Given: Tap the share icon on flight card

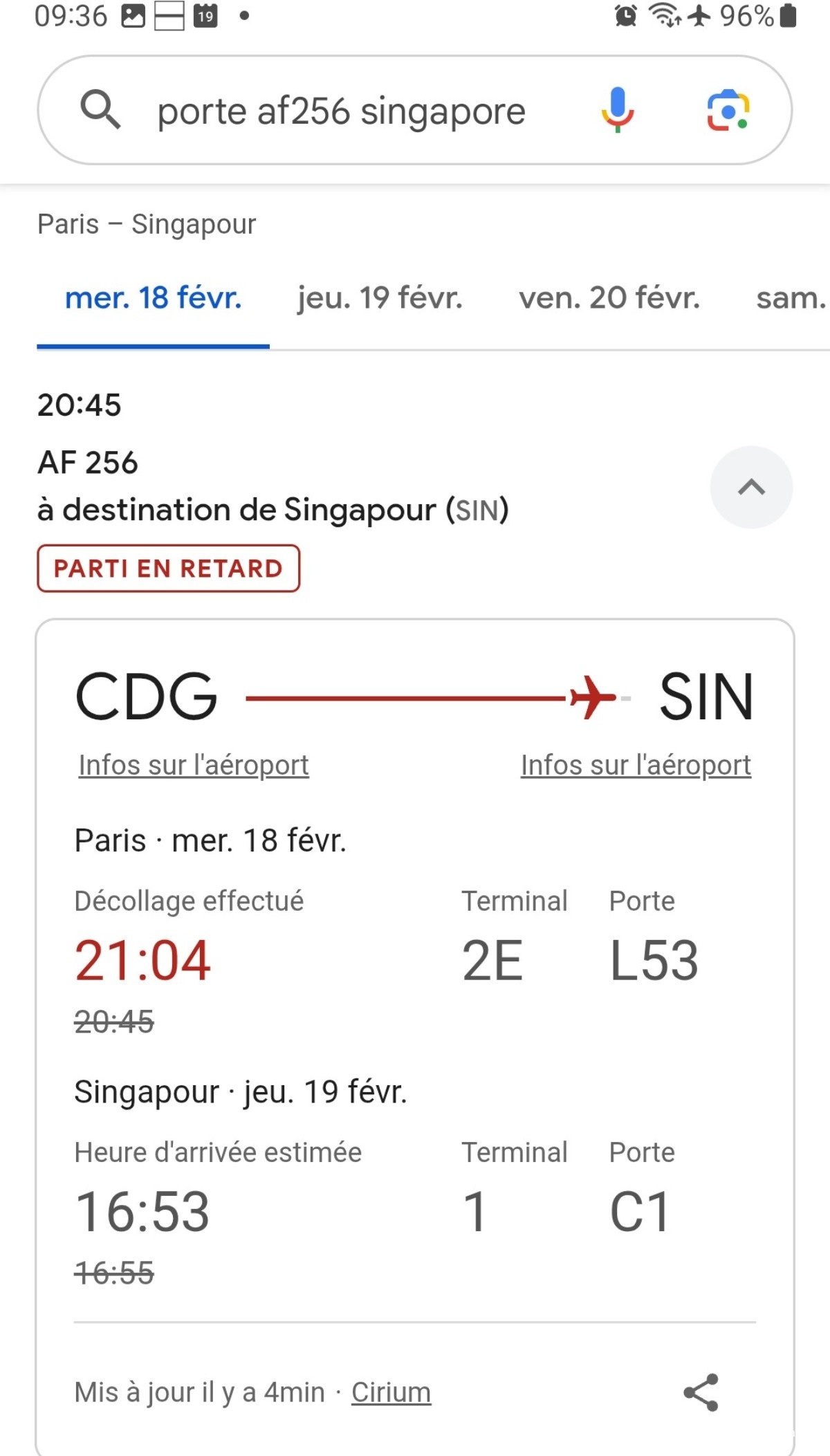Looking at the screenshot, I should (701, 1392).
